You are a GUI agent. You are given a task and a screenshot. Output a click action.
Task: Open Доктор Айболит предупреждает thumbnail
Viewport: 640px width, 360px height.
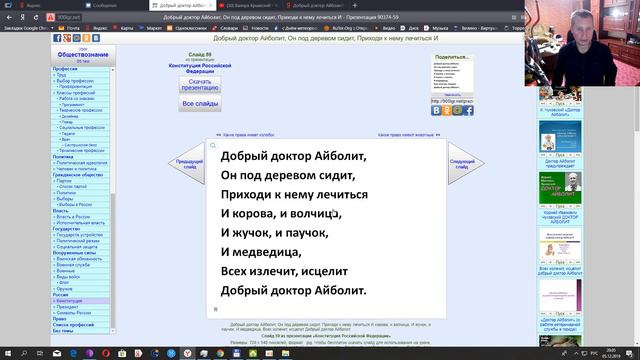pos(560,137)
